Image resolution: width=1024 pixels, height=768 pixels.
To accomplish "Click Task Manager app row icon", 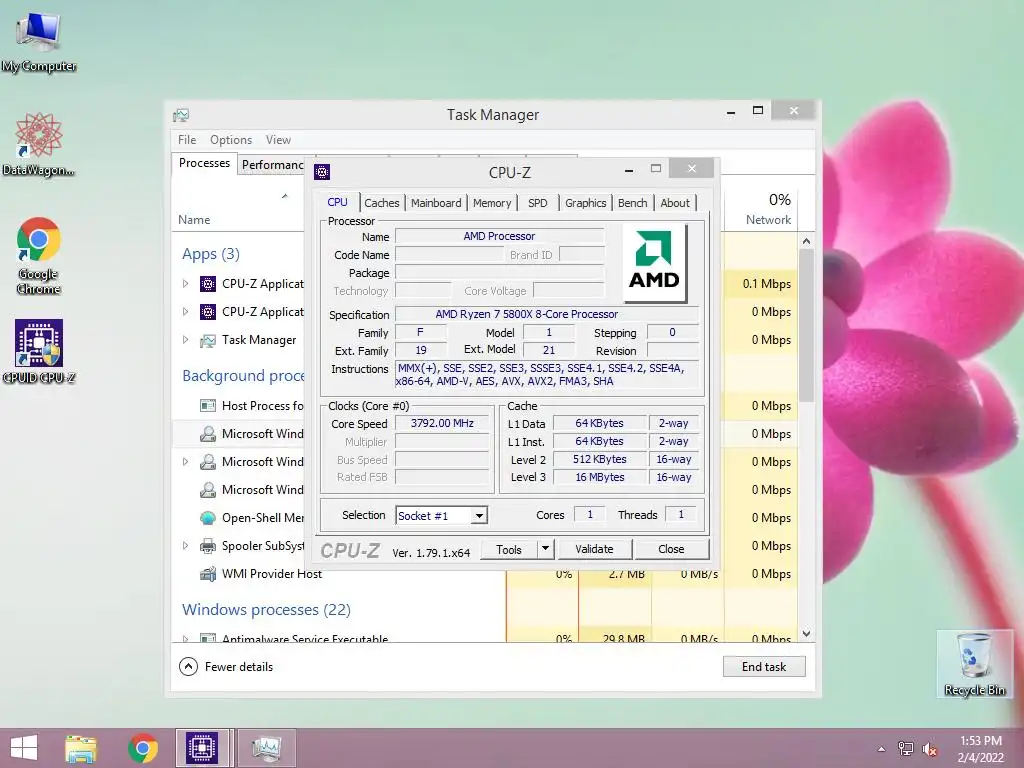I will pos(208,340).
